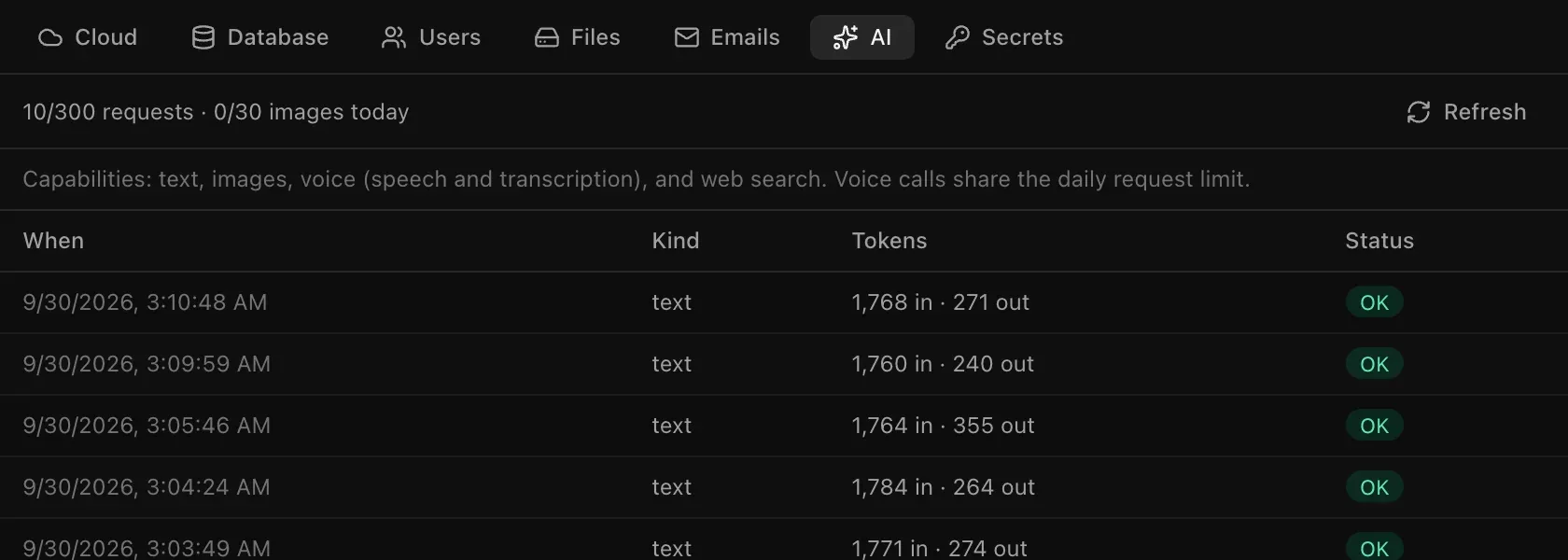Click the Refresh button label

pyautogui.click(x=1485, y=112)
